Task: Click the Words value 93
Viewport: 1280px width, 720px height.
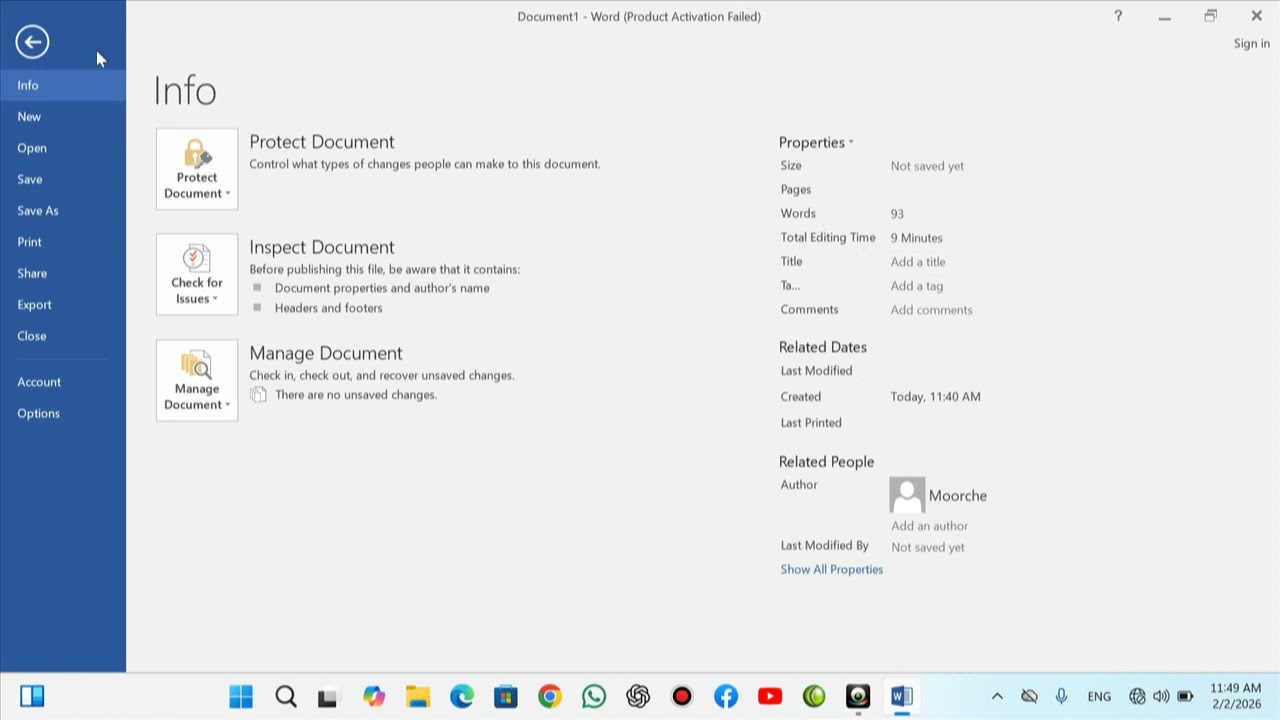Action: (x=897, y=214)
